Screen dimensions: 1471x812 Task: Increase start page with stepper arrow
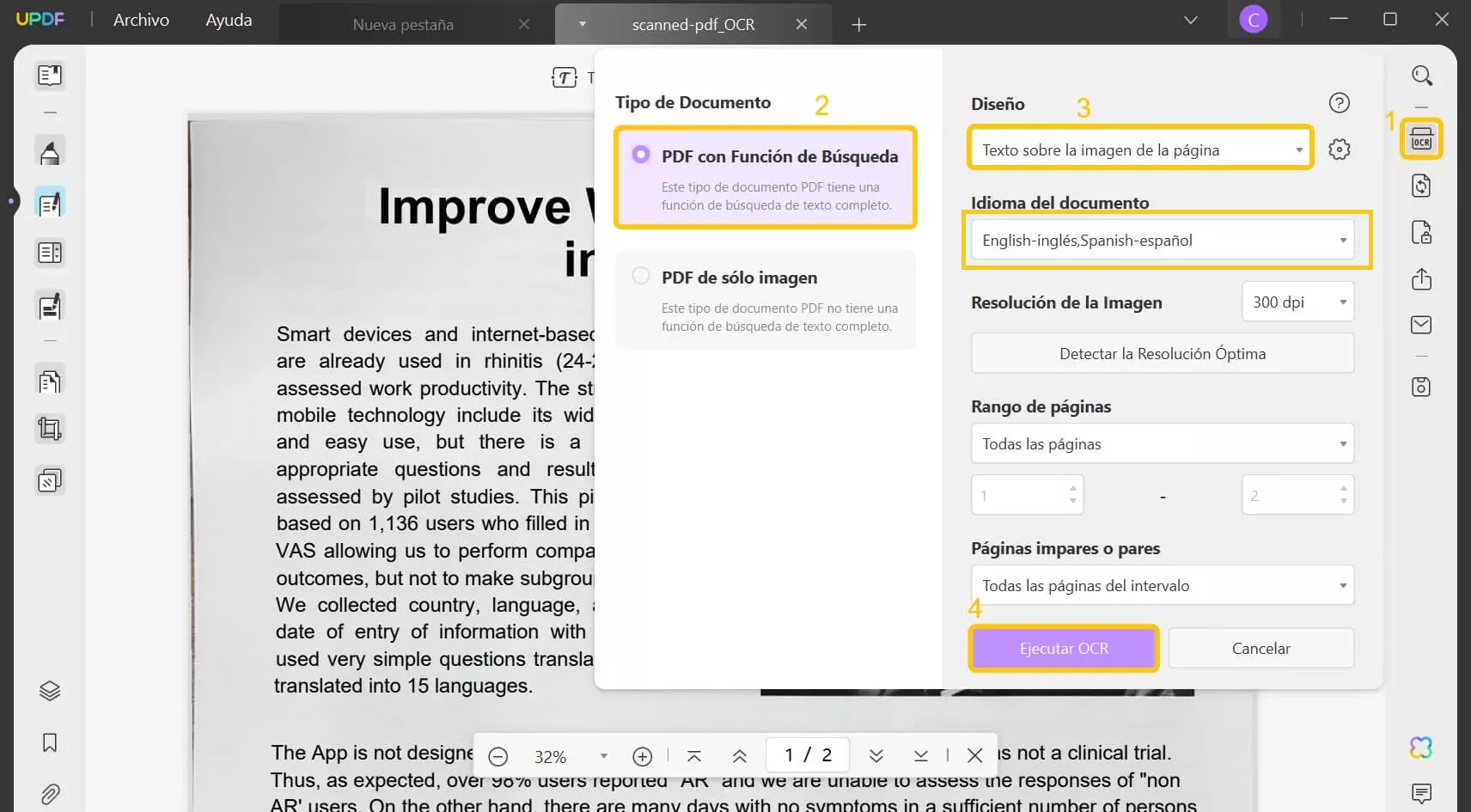click(1072, 488)
